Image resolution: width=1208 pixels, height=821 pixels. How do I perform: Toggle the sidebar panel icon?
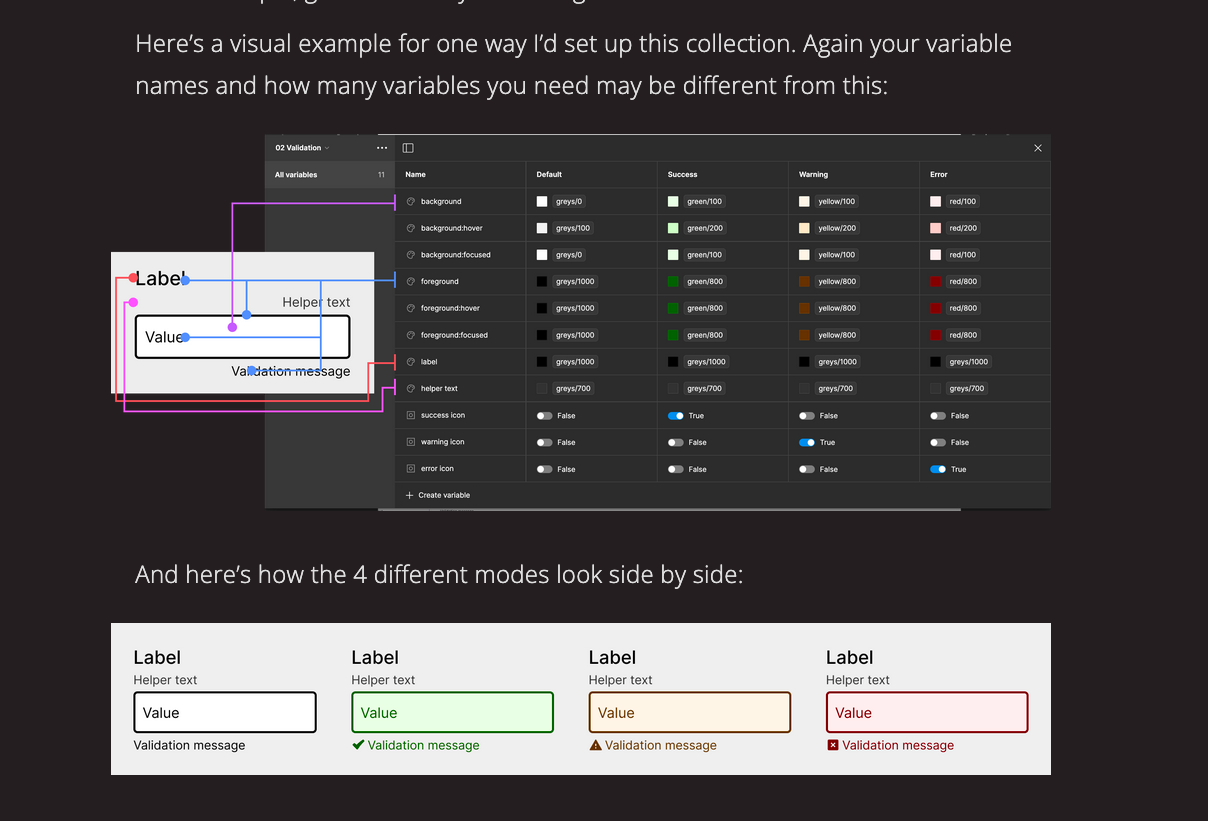408,148
